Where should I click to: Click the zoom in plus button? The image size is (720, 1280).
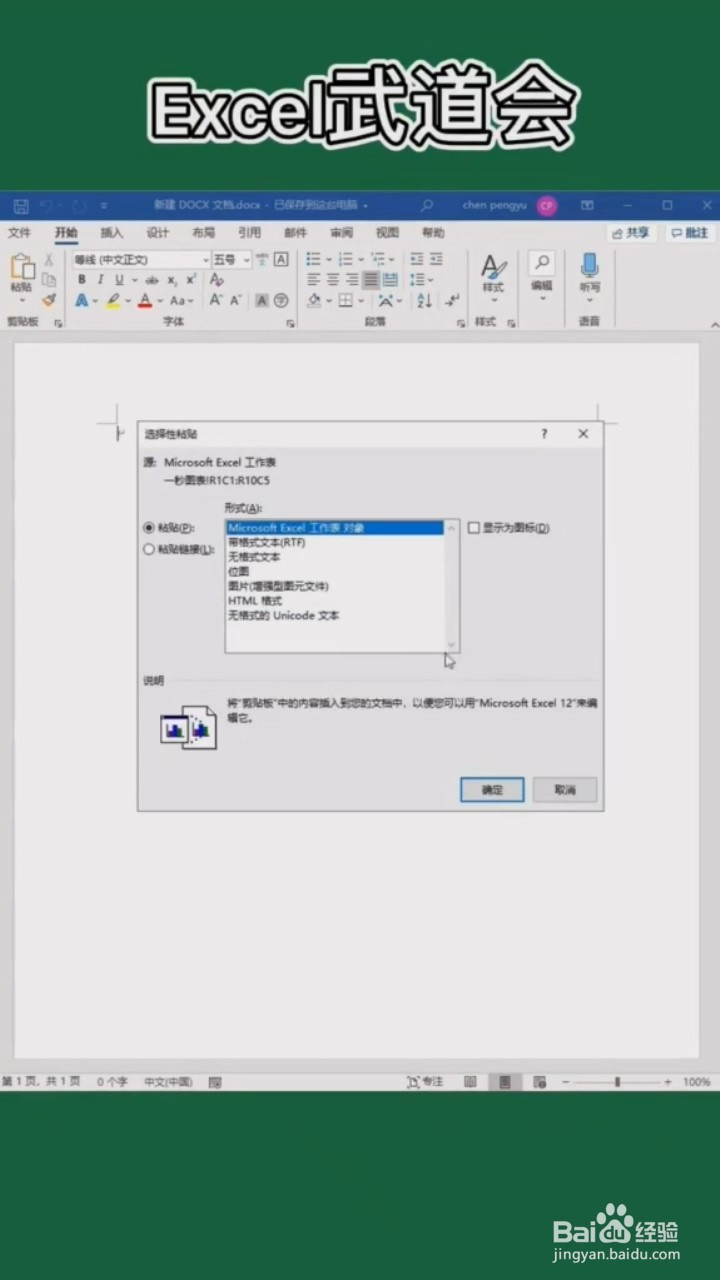tap(668, 1082)
